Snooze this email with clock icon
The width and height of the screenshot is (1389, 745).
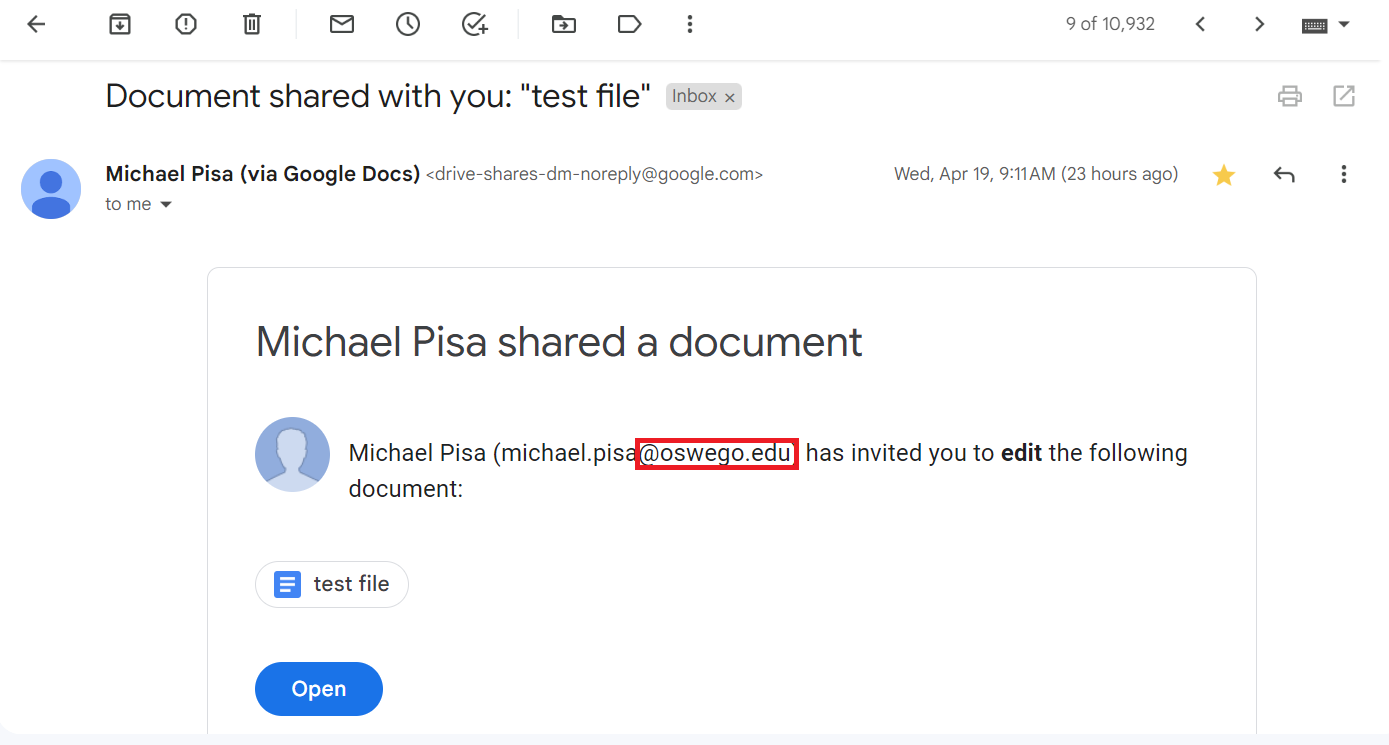408,24
